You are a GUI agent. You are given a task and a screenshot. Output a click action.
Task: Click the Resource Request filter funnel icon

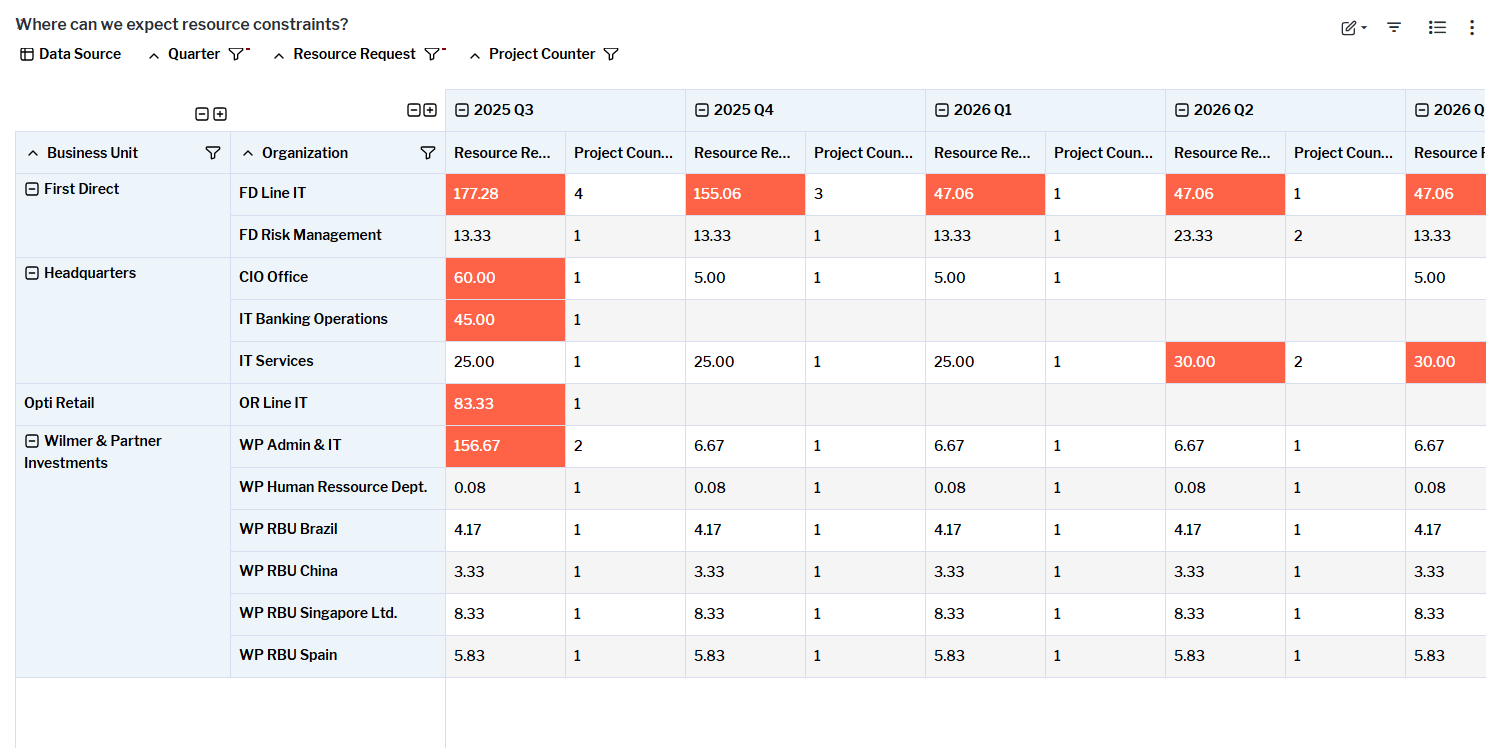(x=432, y=54)
